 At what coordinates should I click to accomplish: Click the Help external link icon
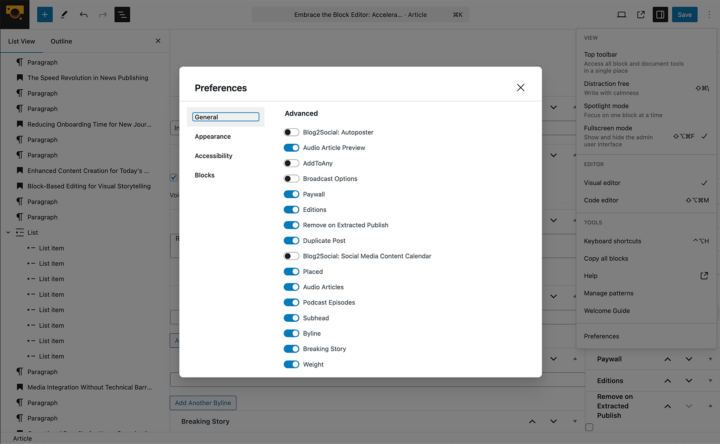(x=704, y=276)
